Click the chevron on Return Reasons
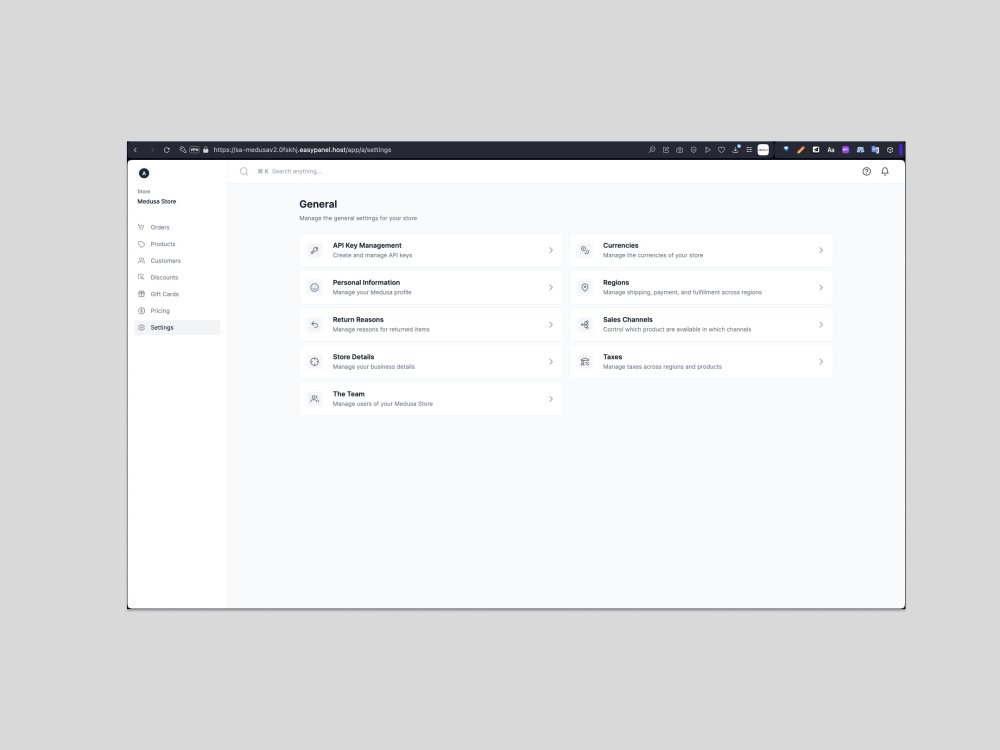The width and height of the screenshot is (1000, 750). (551, 325)
